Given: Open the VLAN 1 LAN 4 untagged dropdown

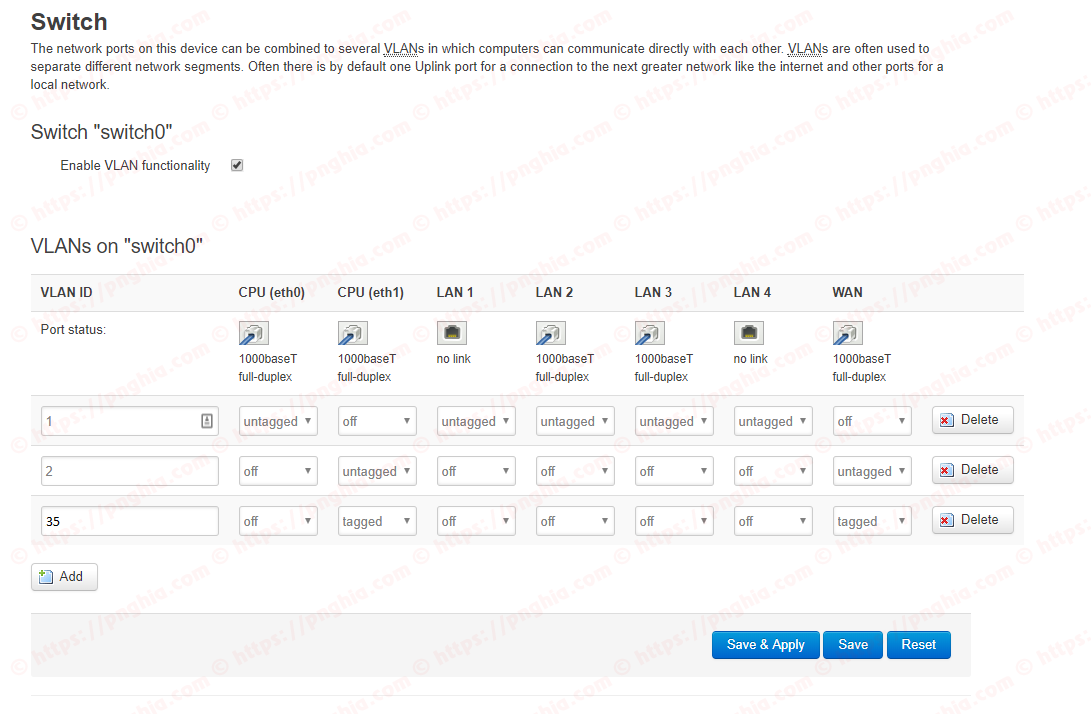Looking at the screenshot, I should [773, 421].
